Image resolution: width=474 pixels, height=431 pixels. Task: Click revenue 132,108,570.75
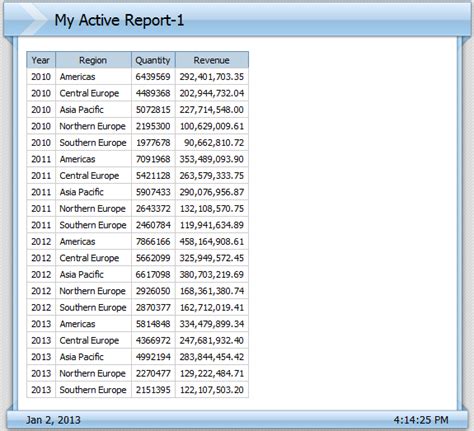212,209
